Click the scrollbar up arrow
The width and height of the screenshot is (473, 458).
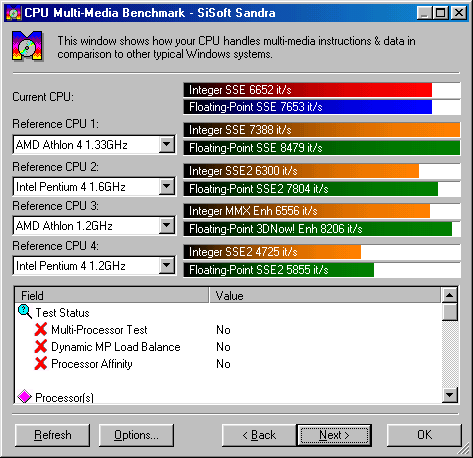pos(450,295)
